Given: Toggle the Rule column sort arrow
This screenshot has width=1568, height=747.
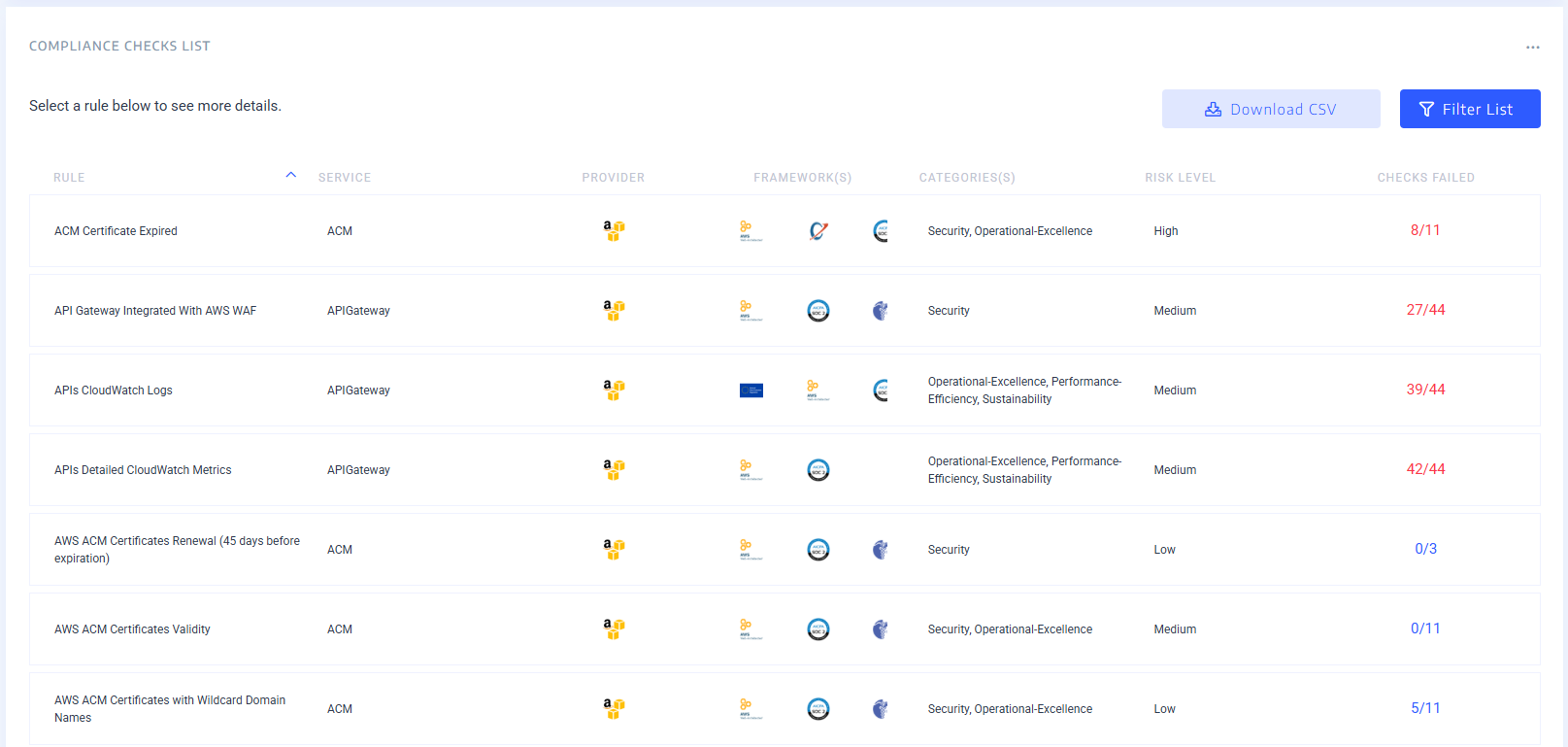Looking at the screenshot, I should pos(290,176).
